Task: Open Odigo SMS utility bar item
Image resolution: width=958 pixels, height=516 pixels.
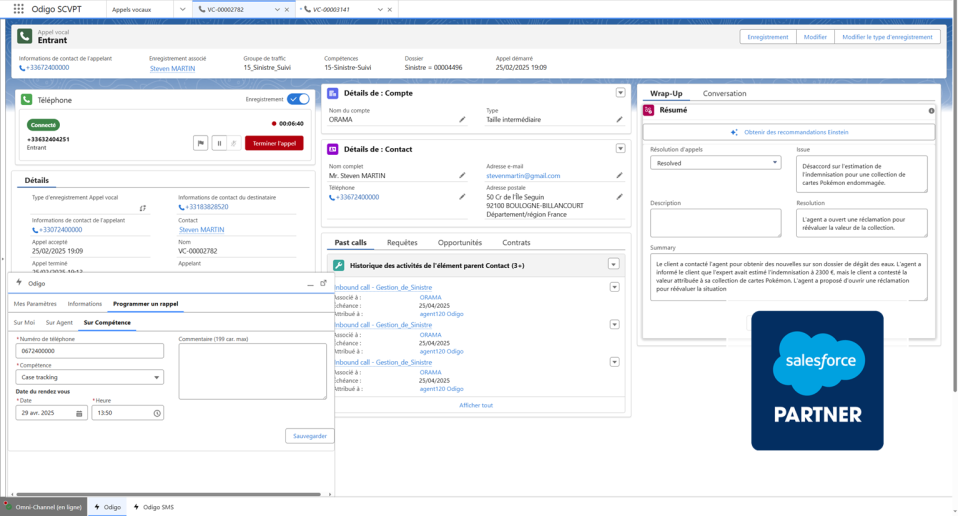Action: [153, 507]
